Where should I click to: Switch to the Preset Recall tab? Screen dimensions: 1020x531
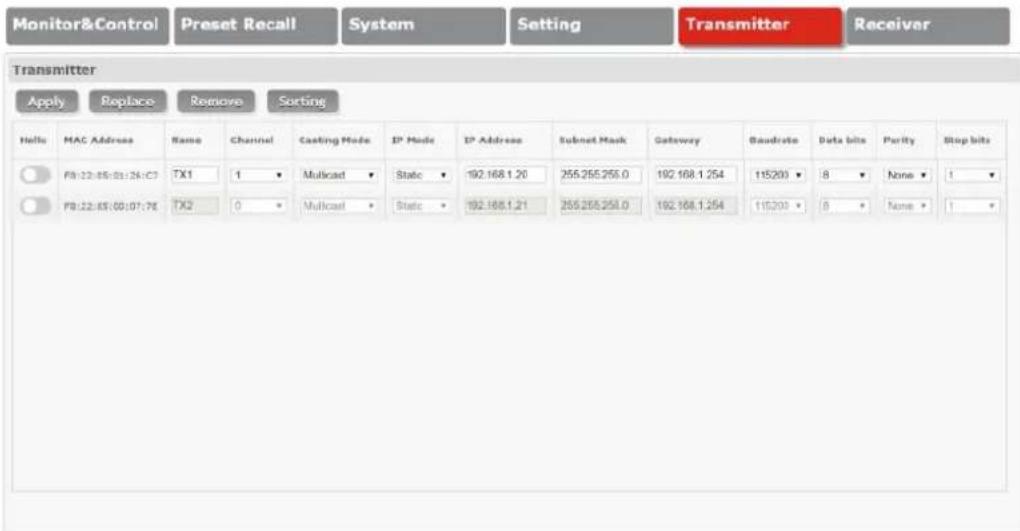256,25
